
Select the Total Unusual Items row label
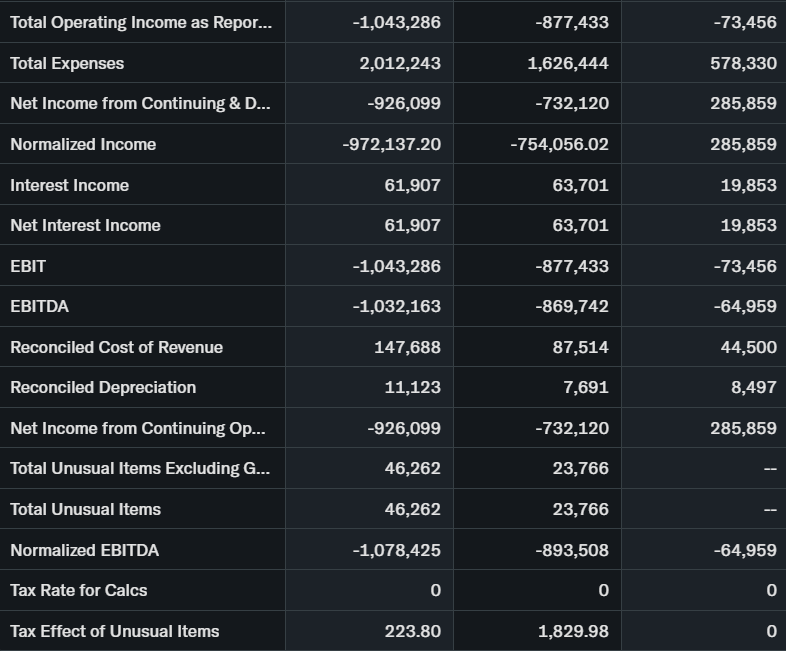[x=85, y=509]
